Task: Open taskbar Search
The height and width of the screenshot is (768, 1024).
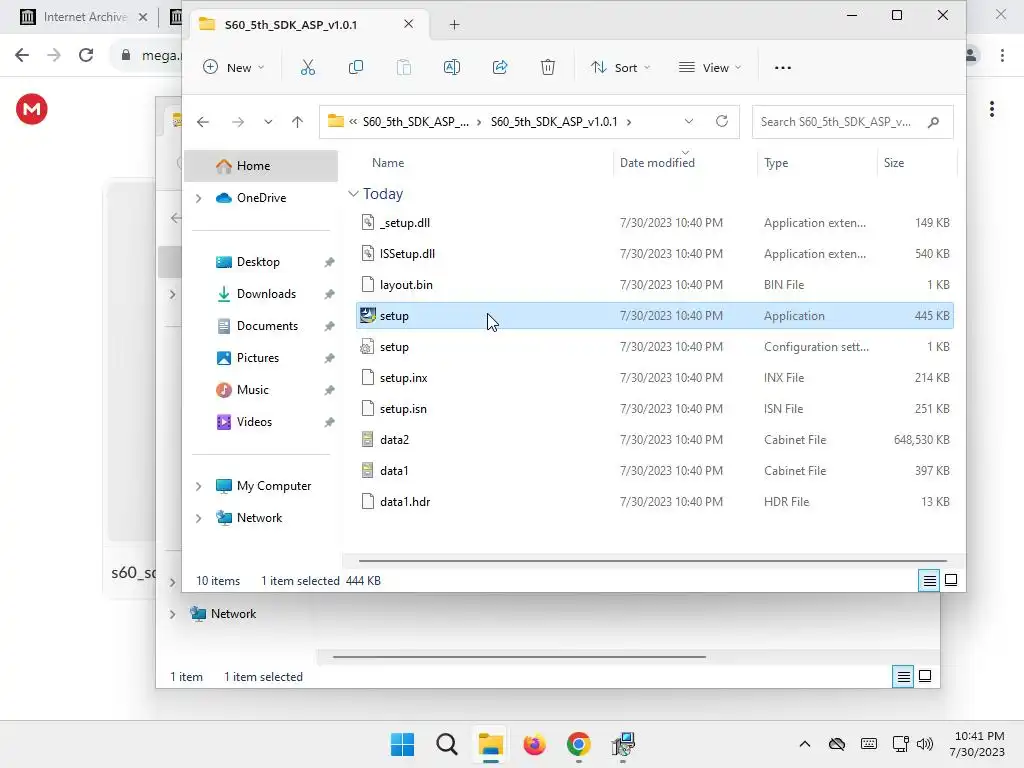Action: coord(447,744)
